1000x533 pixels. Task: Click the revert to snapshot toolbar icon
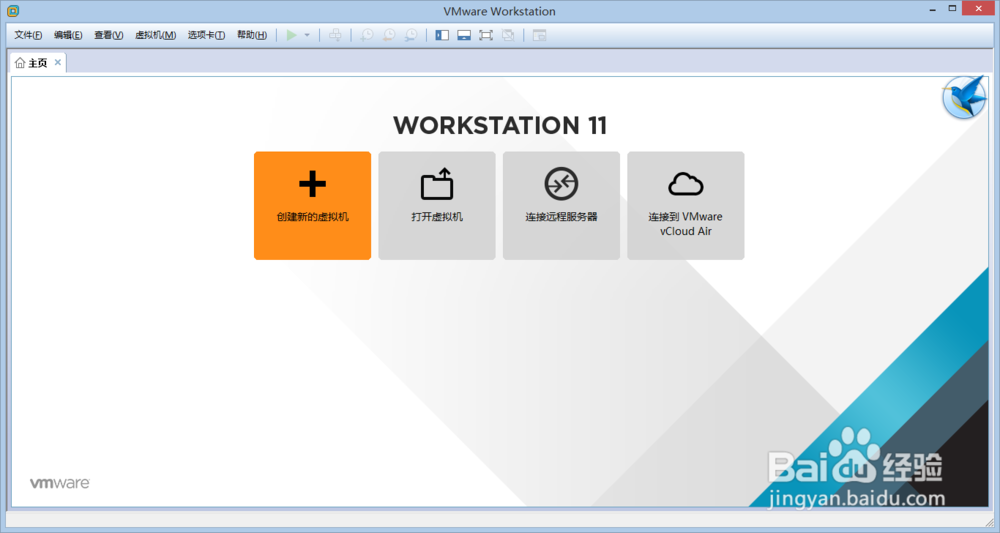(389, 35)
